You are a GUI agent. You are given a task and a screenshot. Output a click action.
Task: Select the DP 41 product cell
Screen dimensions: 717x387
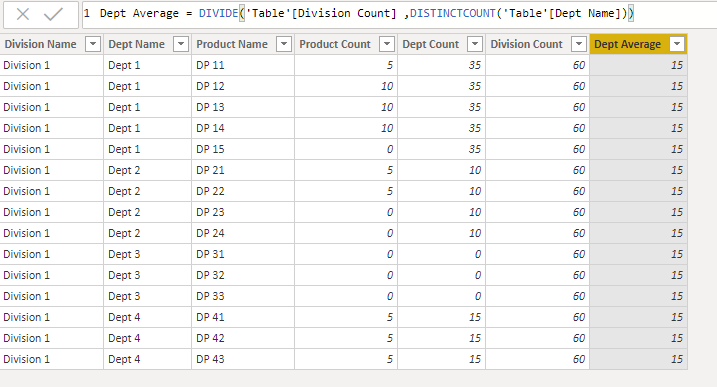[243, 317]
